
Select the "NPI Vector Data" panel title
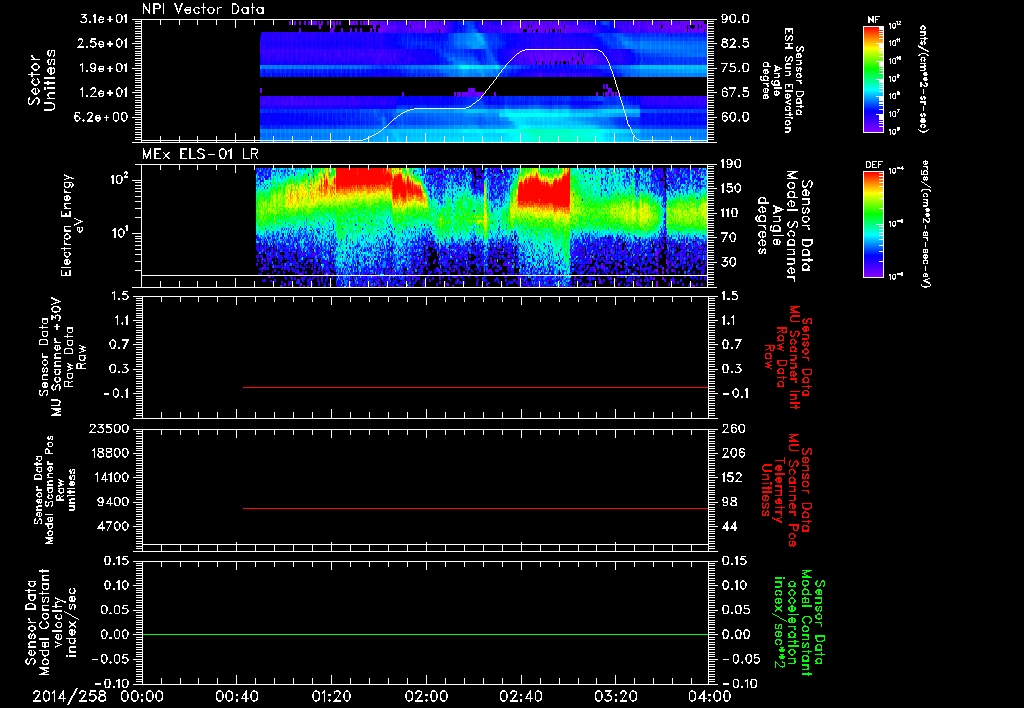(x=204, y=9)
